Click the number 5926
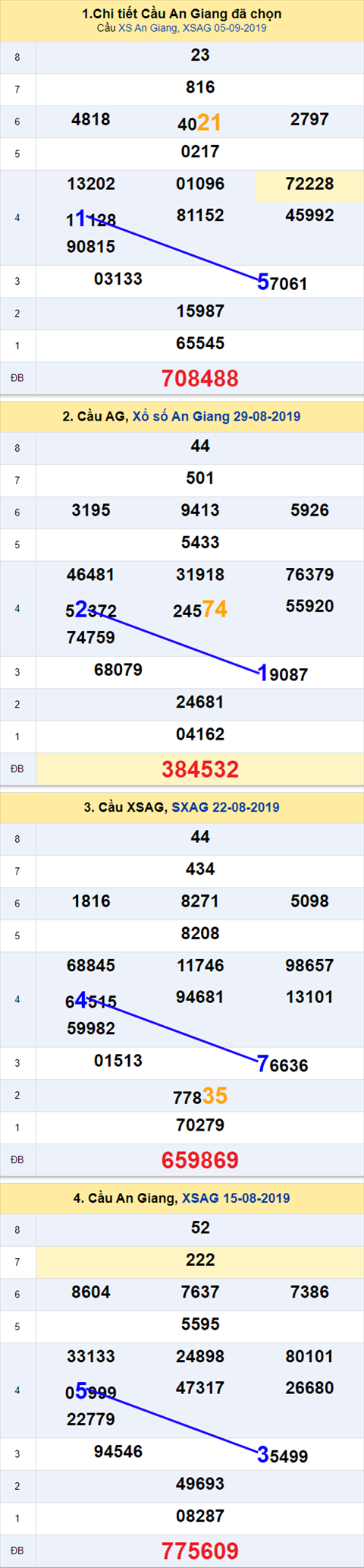The width and height of the screenshot is (364, 1568). pyautogui.click(x=309, y=510)
